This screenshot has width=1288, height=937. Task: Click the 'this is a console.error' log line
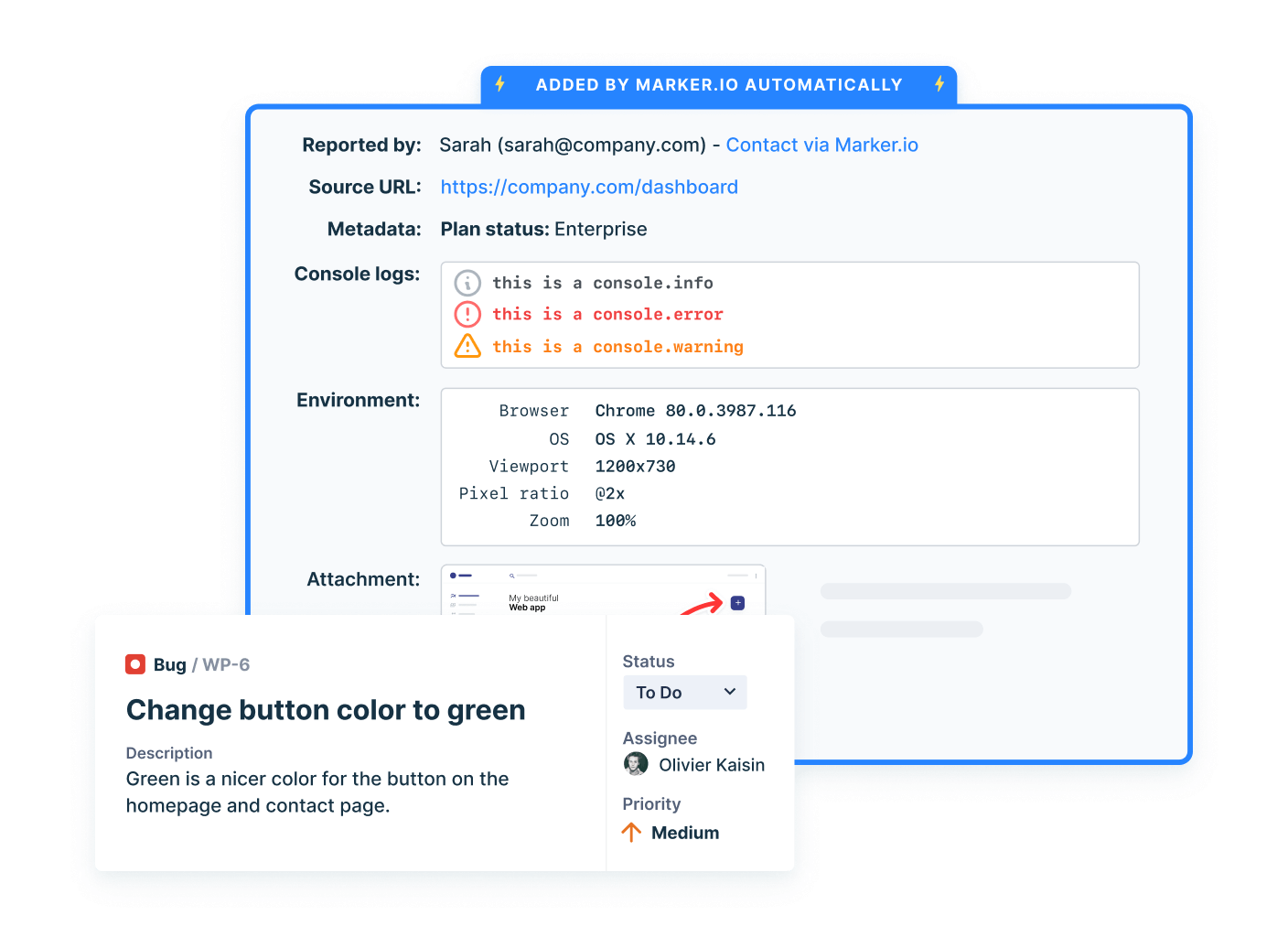click(x=607, y=315)
